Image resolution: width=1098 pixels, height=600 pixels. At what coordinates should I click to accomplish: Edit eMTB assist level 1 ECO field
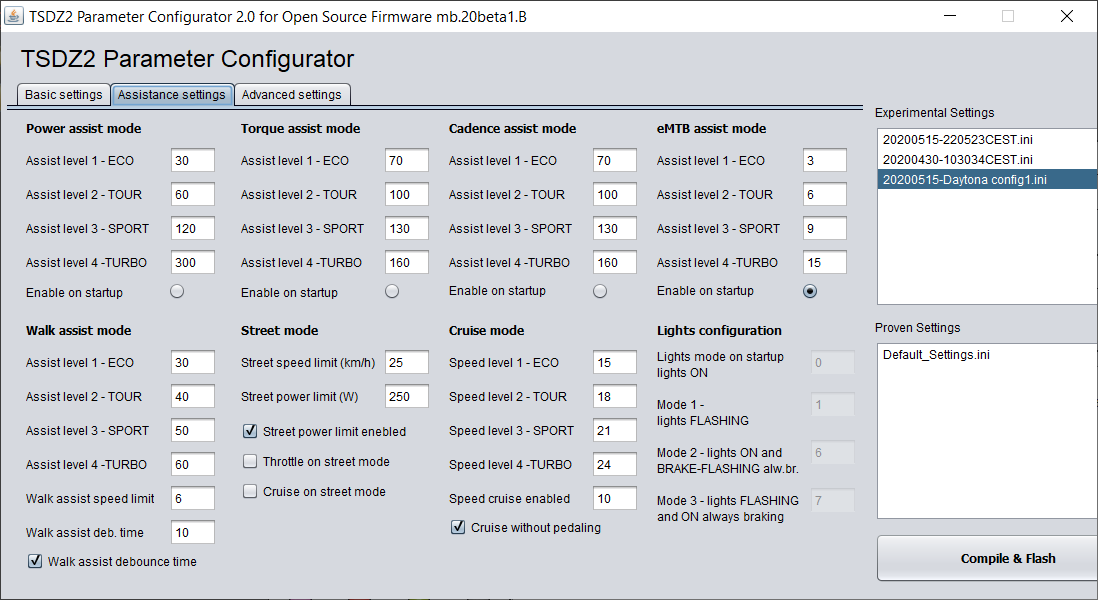tap(825, 160)
